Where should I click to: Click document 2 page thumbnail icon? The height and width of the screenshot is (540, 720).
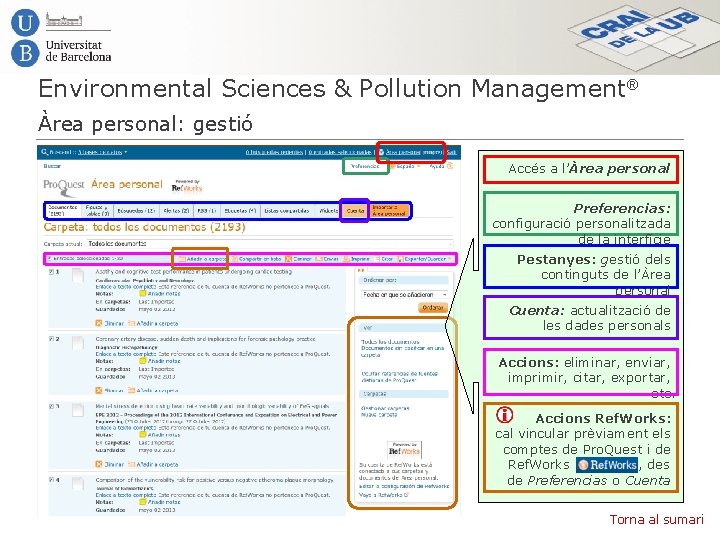78,343
